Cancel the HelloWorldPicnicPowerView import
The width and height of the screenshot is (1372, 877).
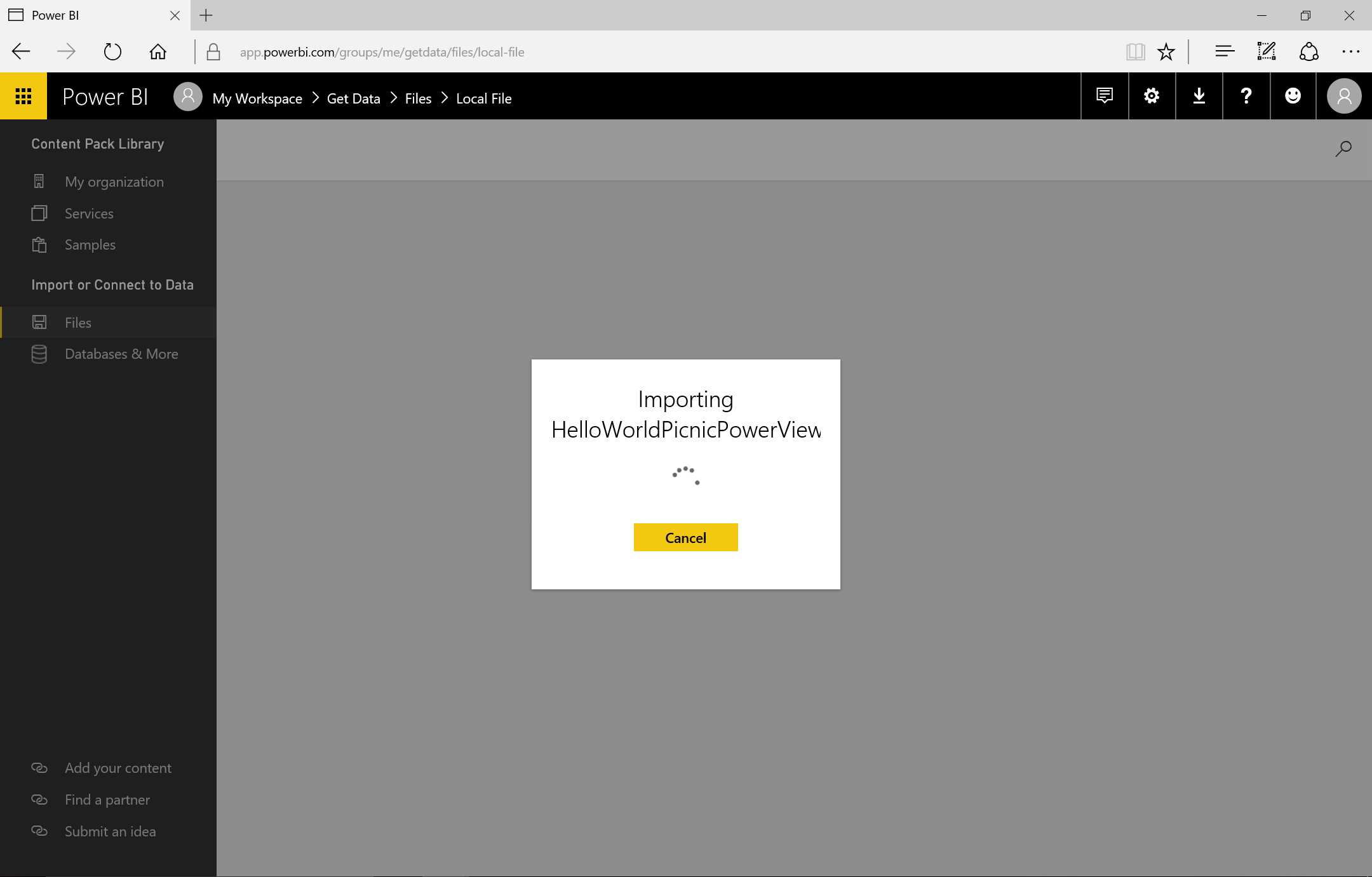685,537
